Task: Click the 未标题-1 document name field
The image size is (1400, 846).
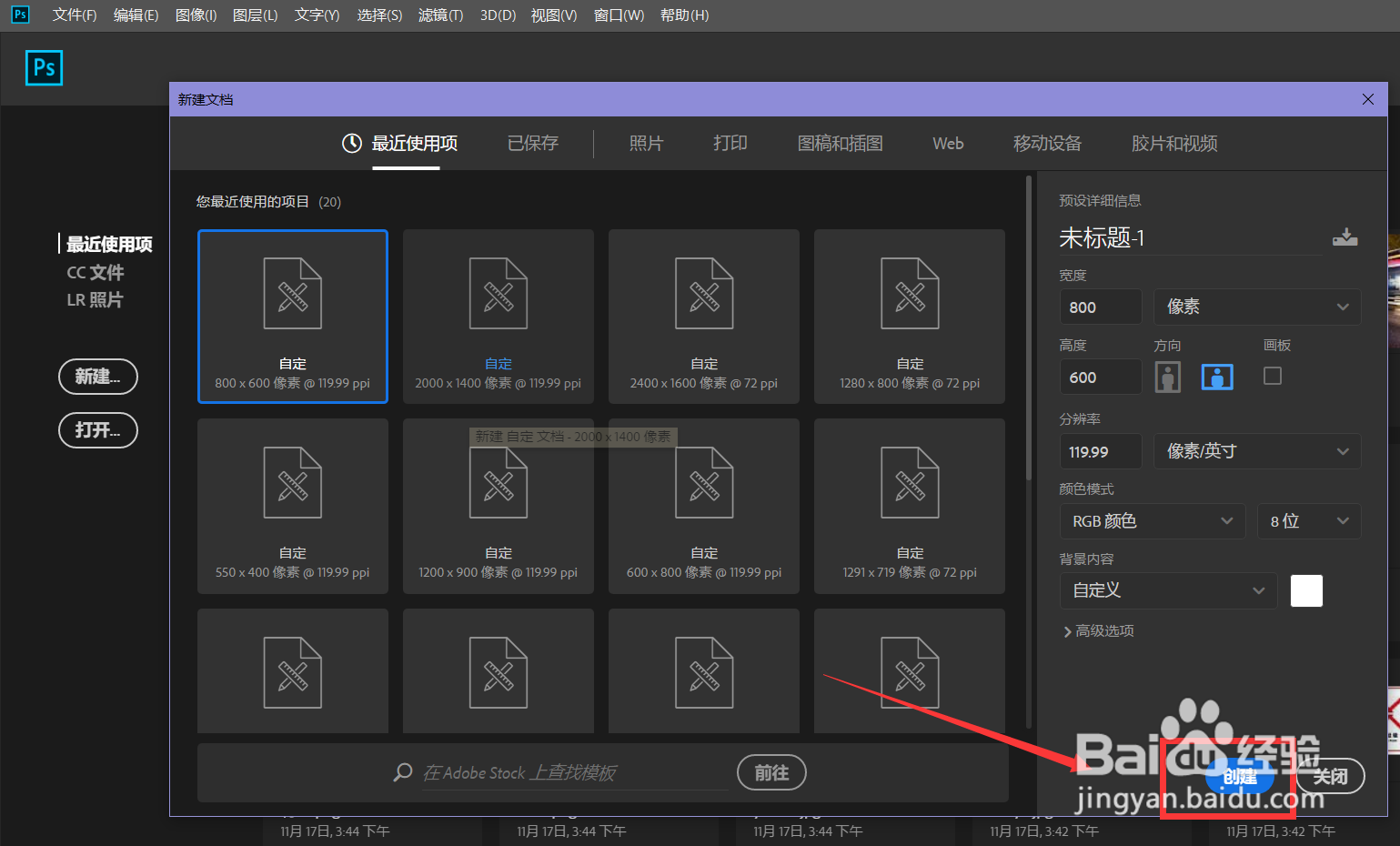Action: 1192,238
